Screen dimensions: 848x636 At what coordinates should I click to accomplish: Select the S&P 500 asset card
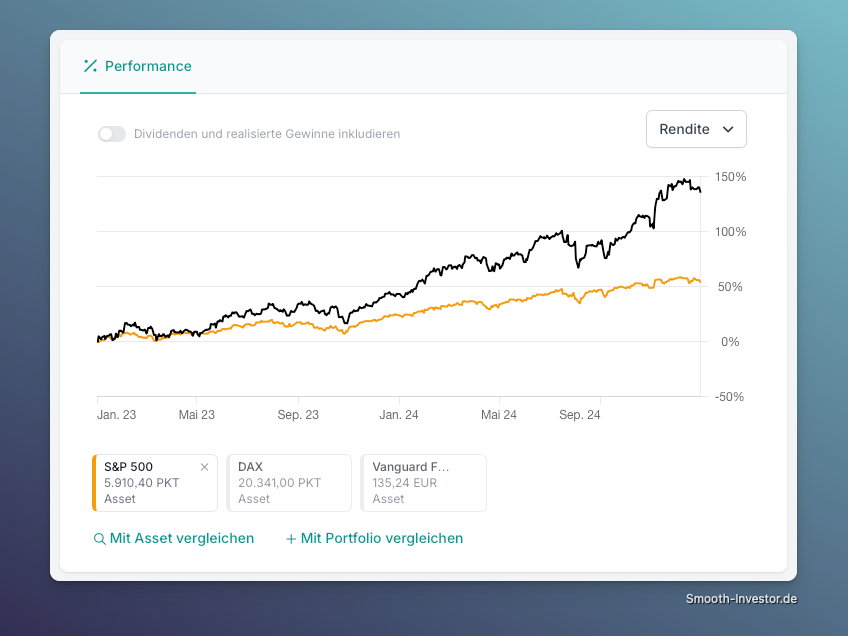pos(155,483)
